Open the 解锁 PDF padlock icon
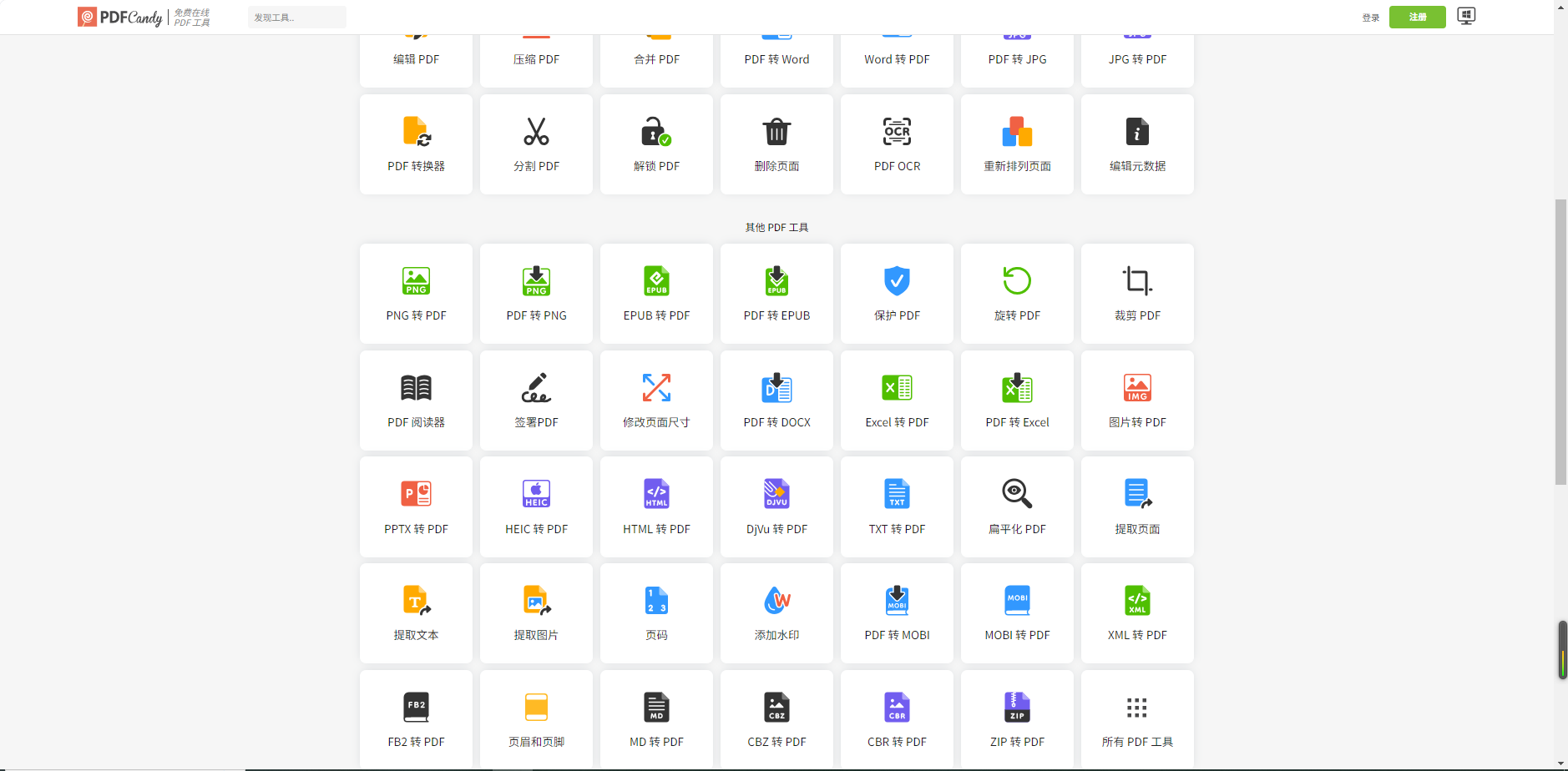The image size is (1568, 771). pos(655,132)
